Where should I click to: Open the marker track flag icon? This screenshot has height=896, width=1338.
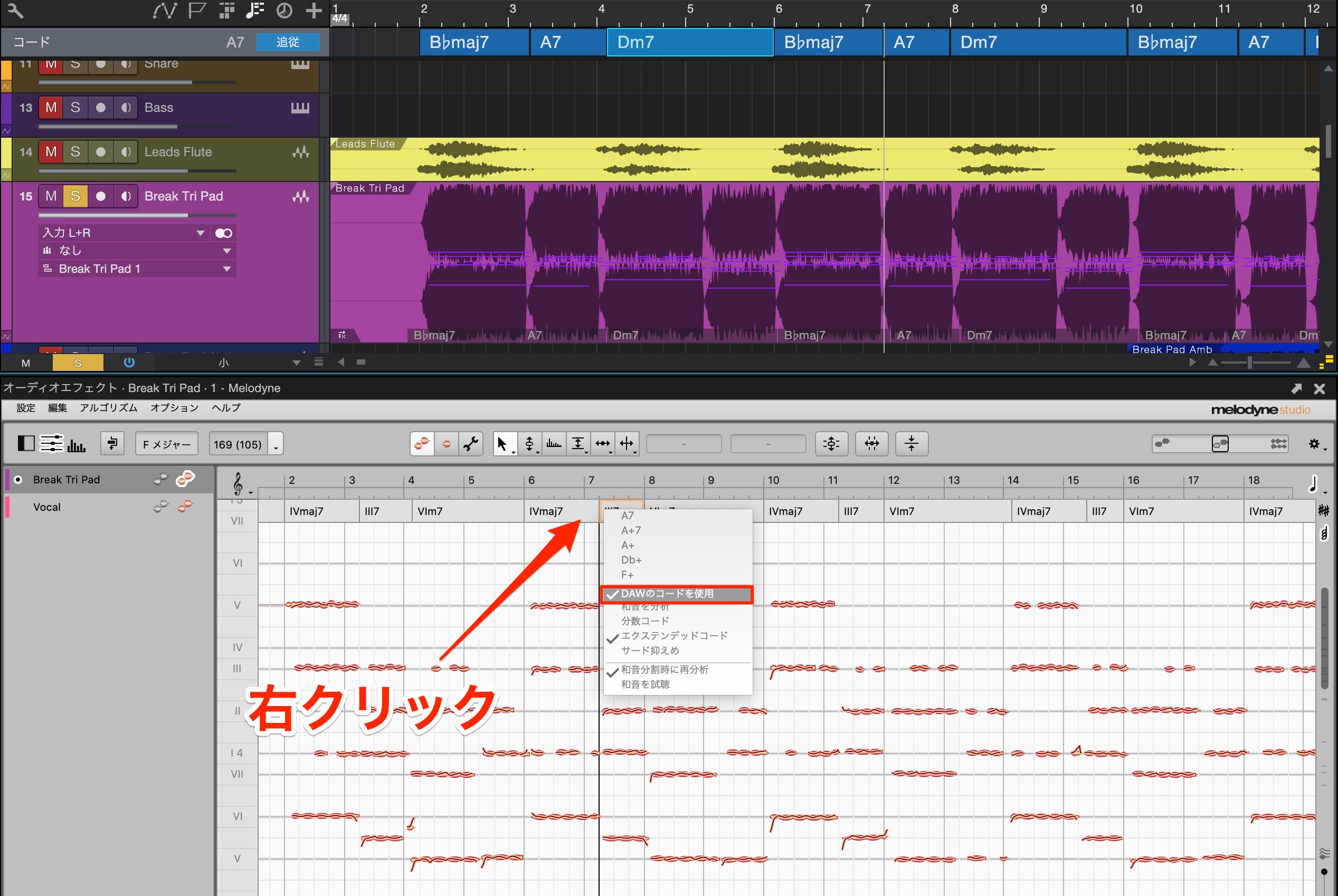[x=197, y=10]
